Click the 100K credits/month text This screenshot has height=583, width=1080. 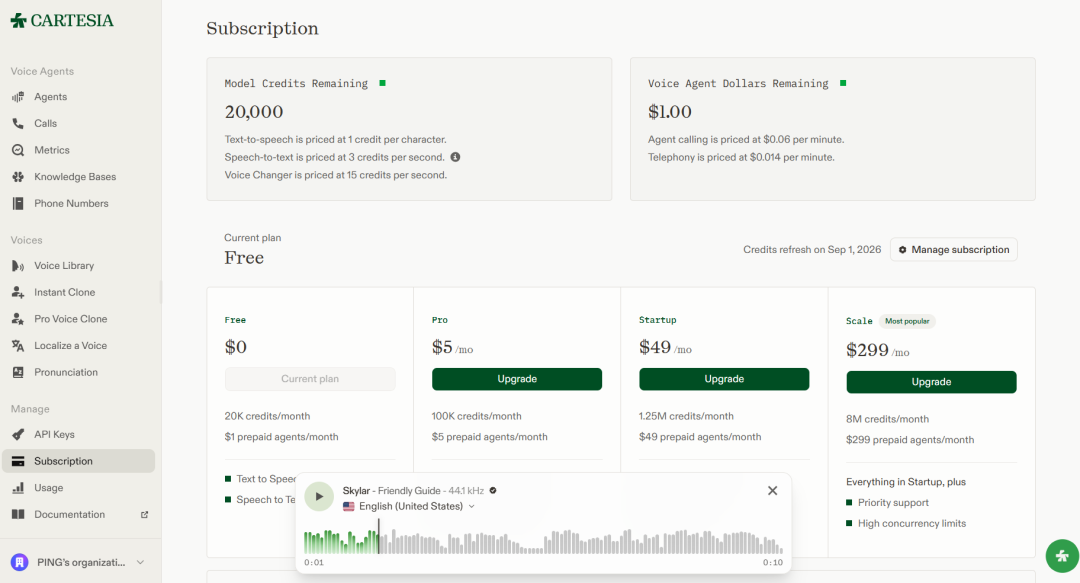point(477,416)
